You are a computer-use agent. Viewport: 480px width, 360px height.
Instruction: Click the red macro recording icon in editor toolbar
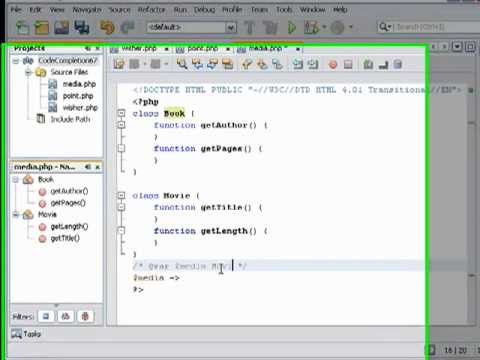(333, 64)
